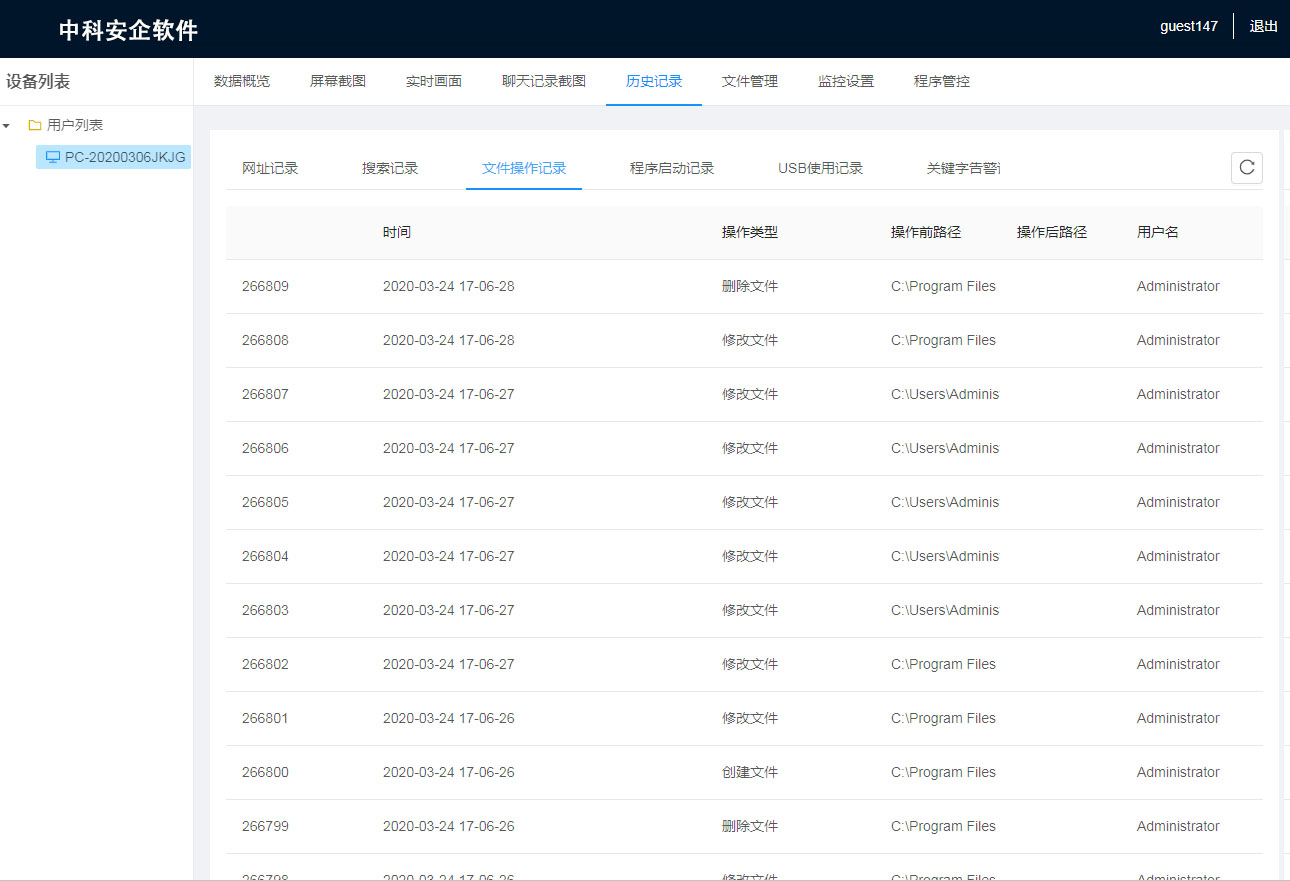Open the USB使用记录 sub-tab

pyautogui.click(x=820, y=168)
